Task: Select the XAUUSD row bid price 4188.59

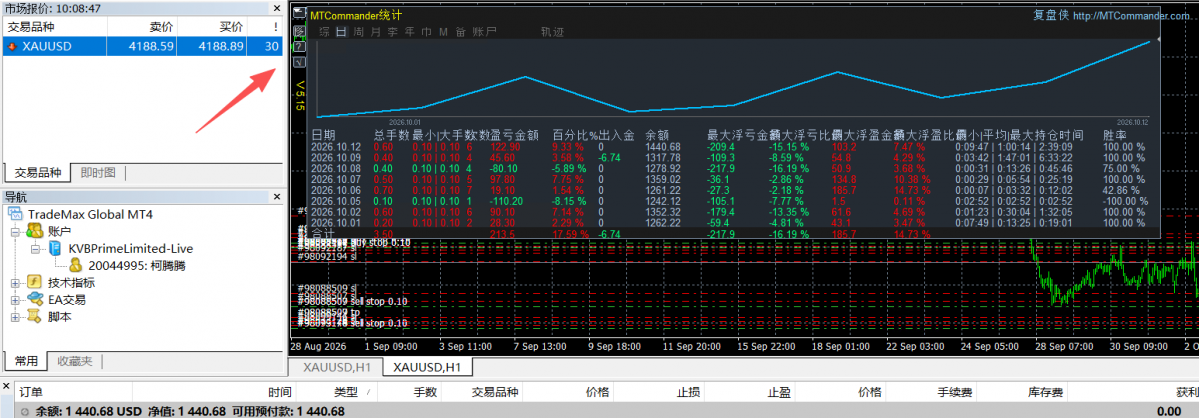Action: [x=151, y=47]
